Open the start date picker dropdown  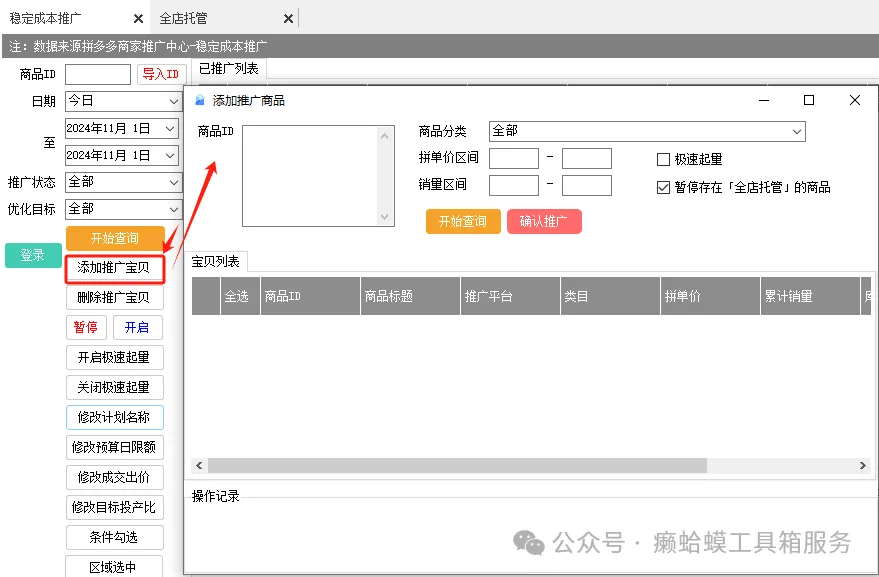(x=170, y=128)
